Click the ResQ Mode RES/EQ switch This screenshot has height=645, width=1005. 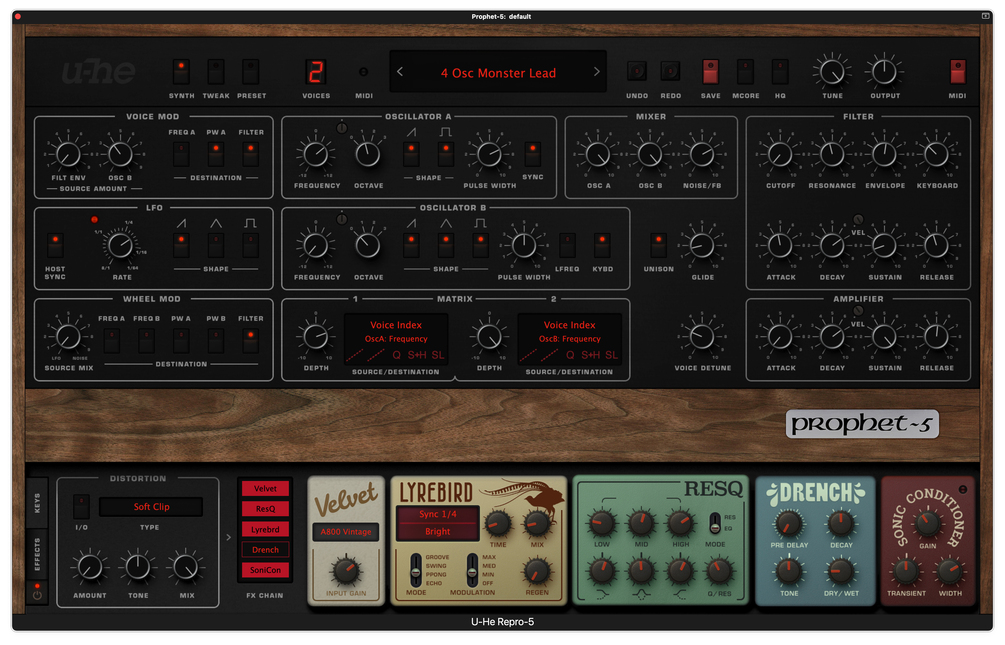point(715,524)
